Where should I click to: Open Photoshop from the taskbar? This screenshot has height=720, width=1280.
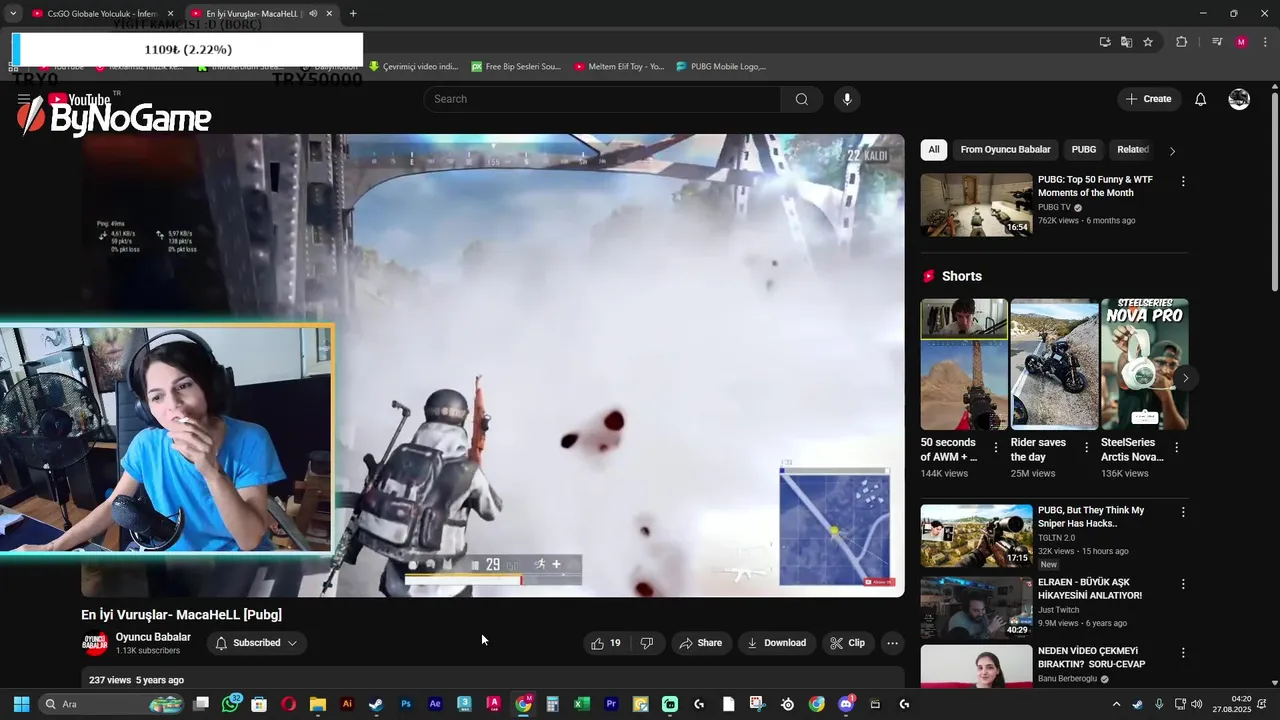tap(406, 704)
